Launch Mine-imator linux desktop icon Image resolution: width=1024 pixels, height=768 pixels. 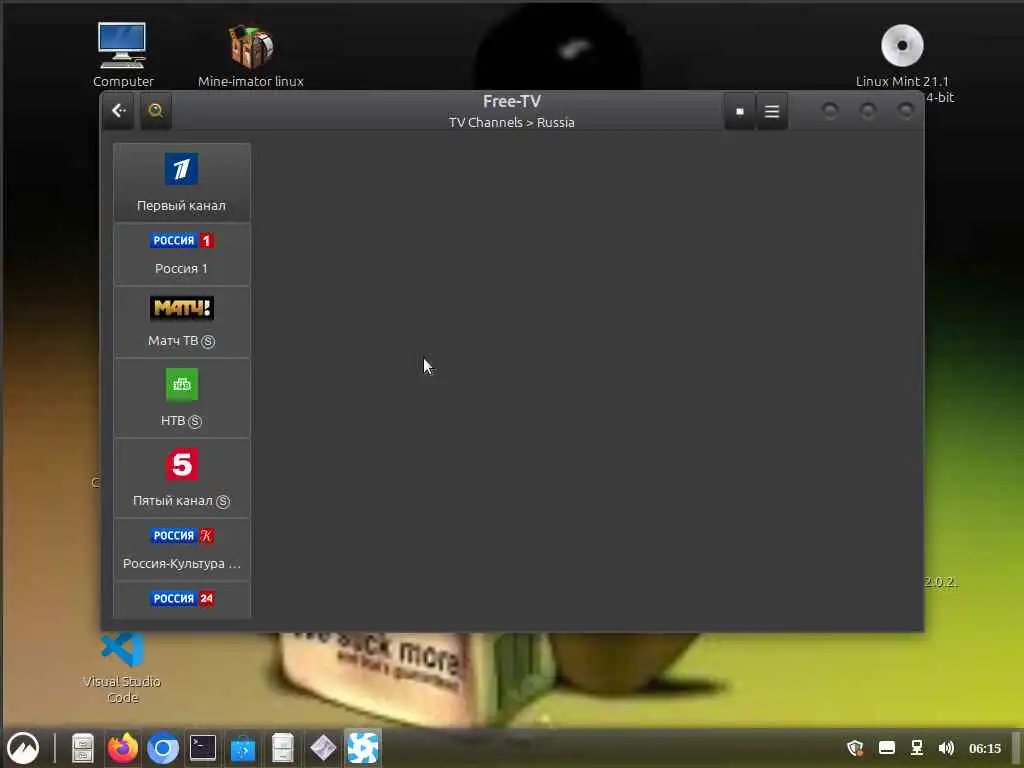point(251,55)
